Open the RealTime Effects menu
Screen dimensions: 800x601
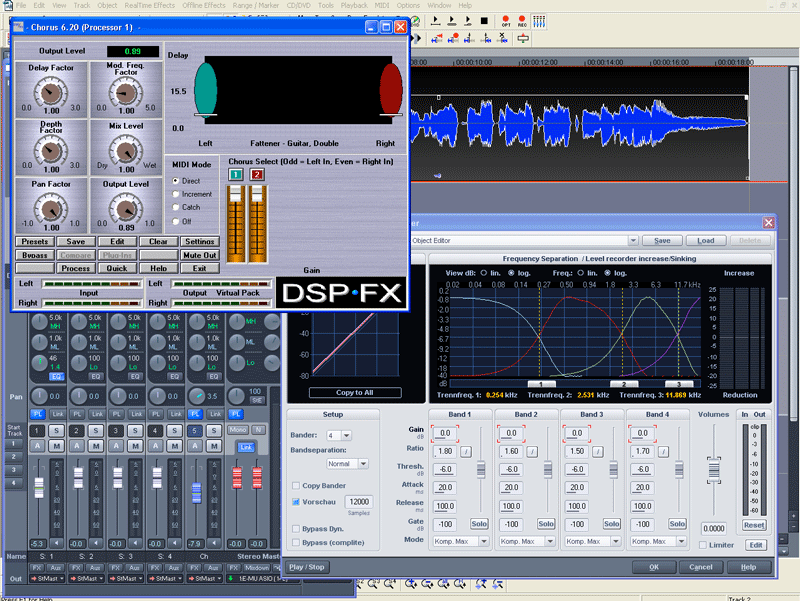(x=148, y=6)
